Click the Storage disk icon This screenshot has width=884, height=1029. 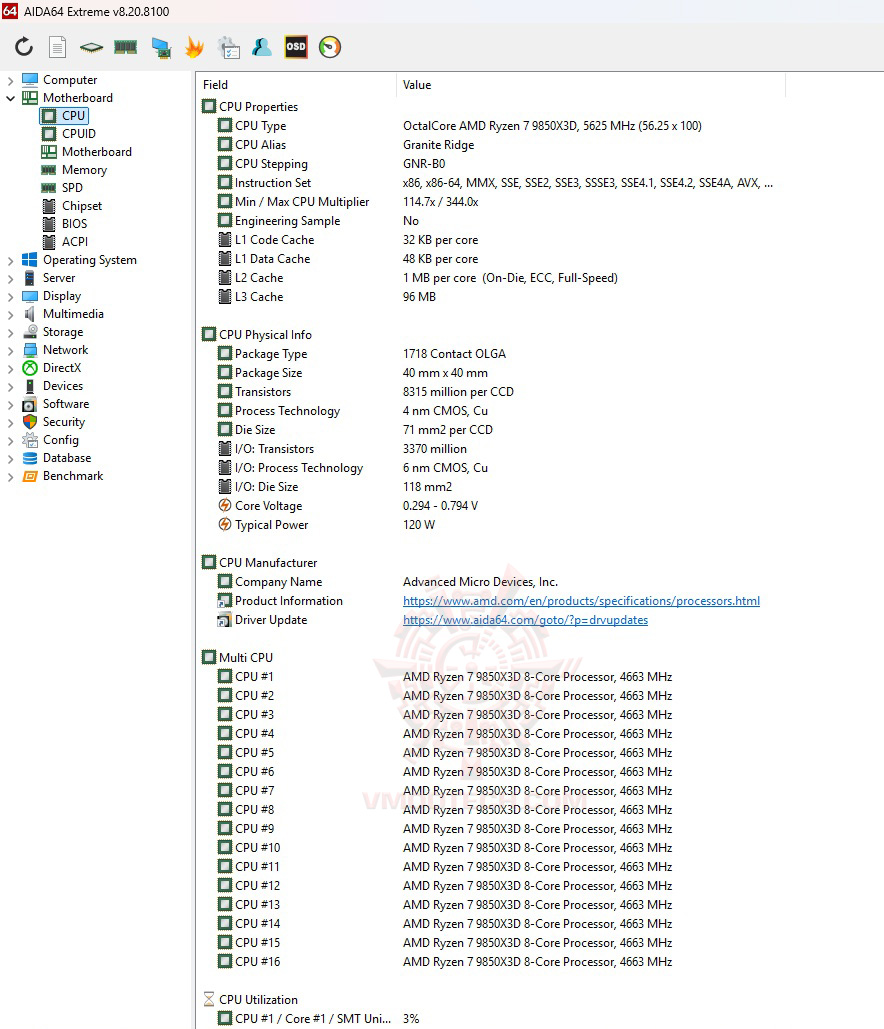[x=30, y=332]
